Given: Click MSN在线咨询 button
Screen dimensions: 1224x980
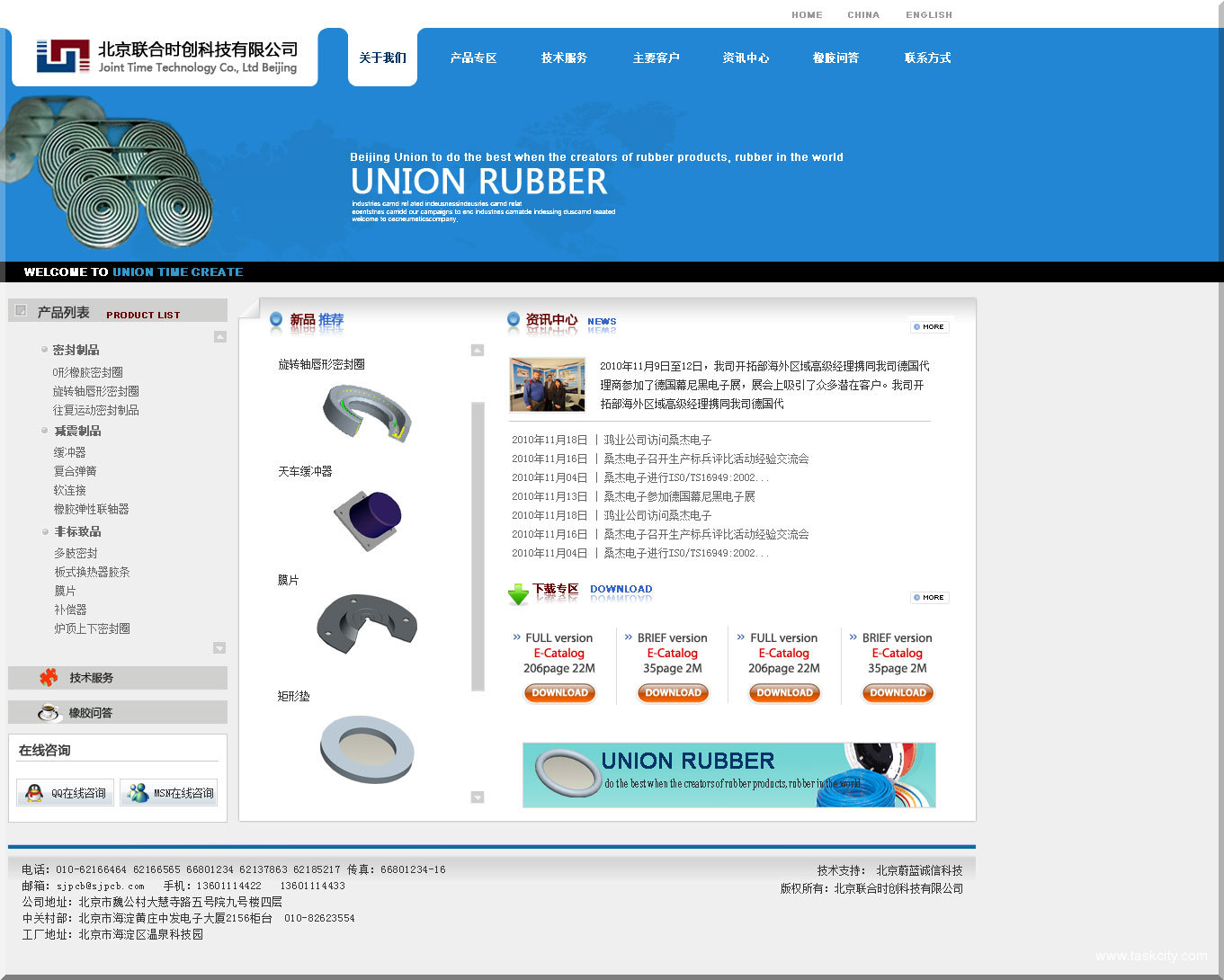Looking at the screenshot, I should point(169,793).
